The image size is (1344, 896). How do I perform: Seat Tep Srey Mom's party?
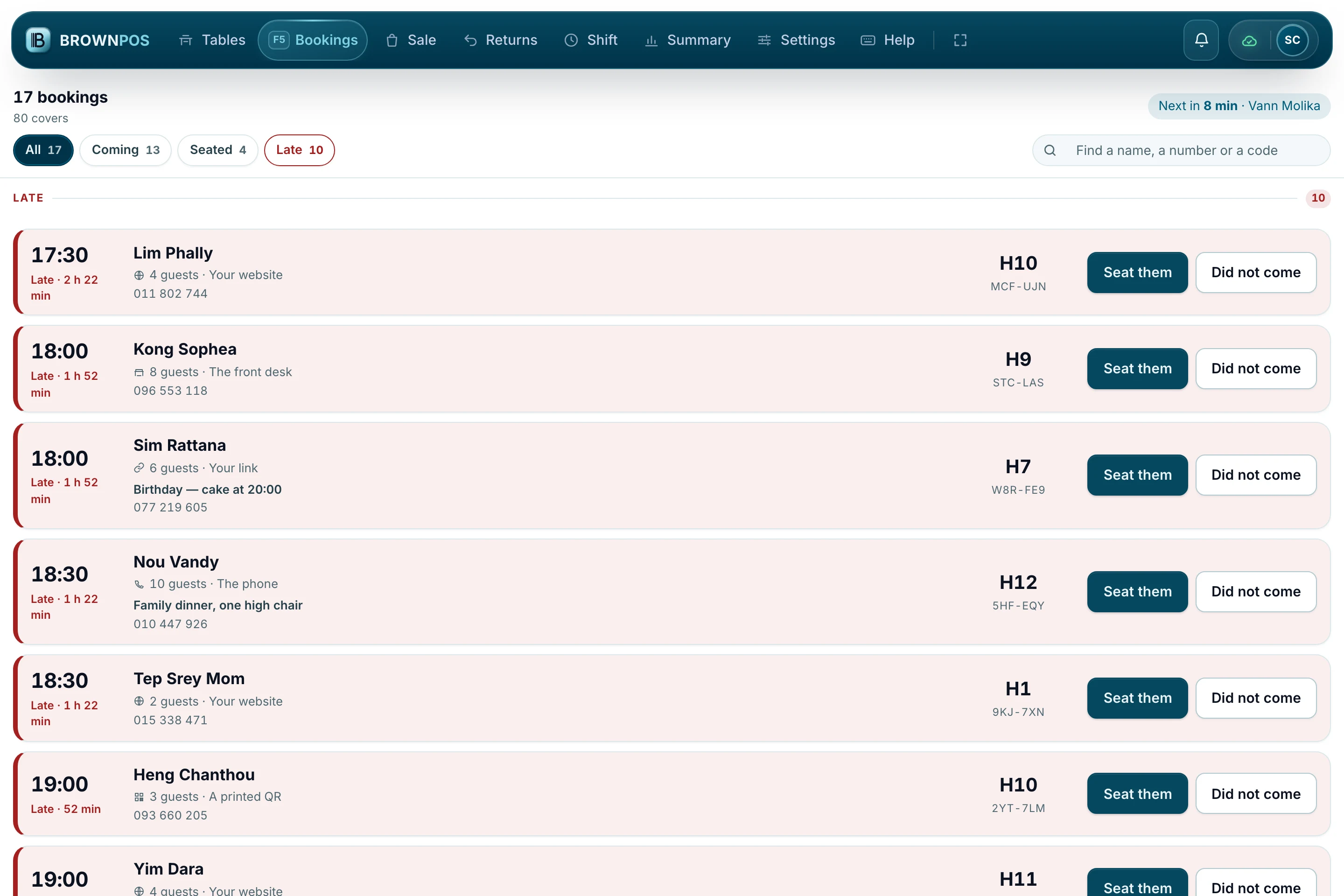click(1137, 698)
